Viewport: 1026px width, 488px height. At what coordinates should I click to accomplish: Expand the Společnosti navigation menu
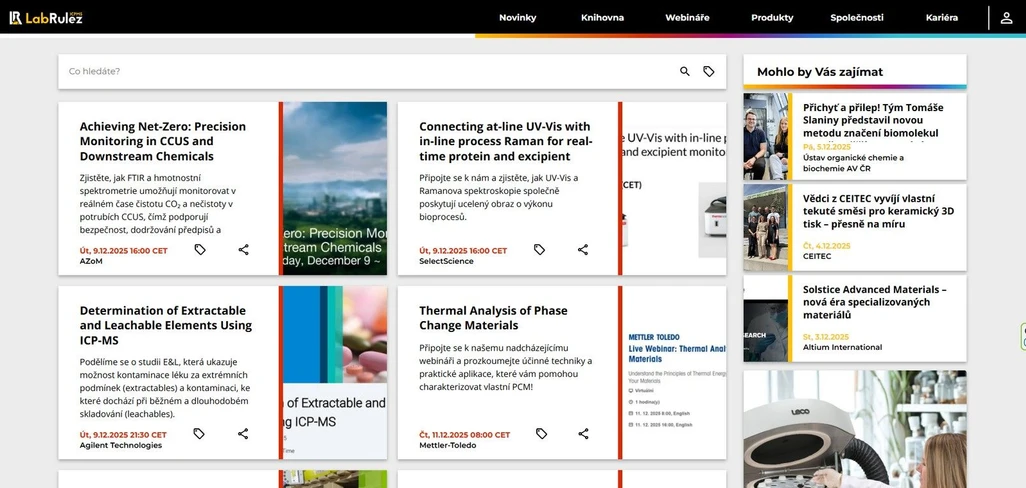[857, 18]
